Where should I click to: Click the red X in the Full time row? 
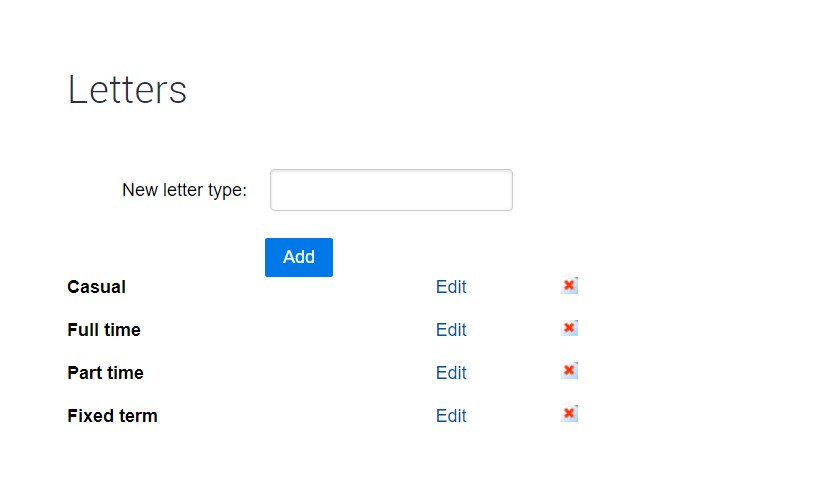pos(569,329)
